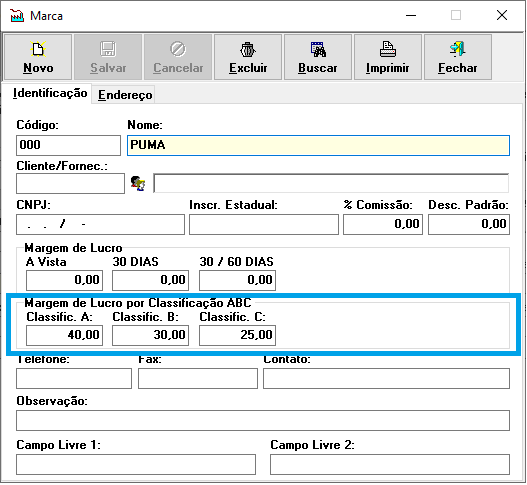This screenshot has height=485, width=527.
Task: Focus the Campo Livre 2 input
Action: [x=390, y=464]
